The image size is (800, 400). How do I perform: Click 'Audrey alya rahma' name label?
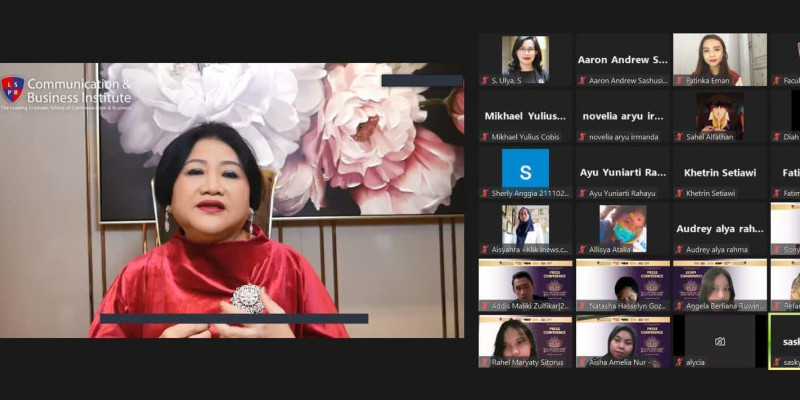click(x=717, y=249)
